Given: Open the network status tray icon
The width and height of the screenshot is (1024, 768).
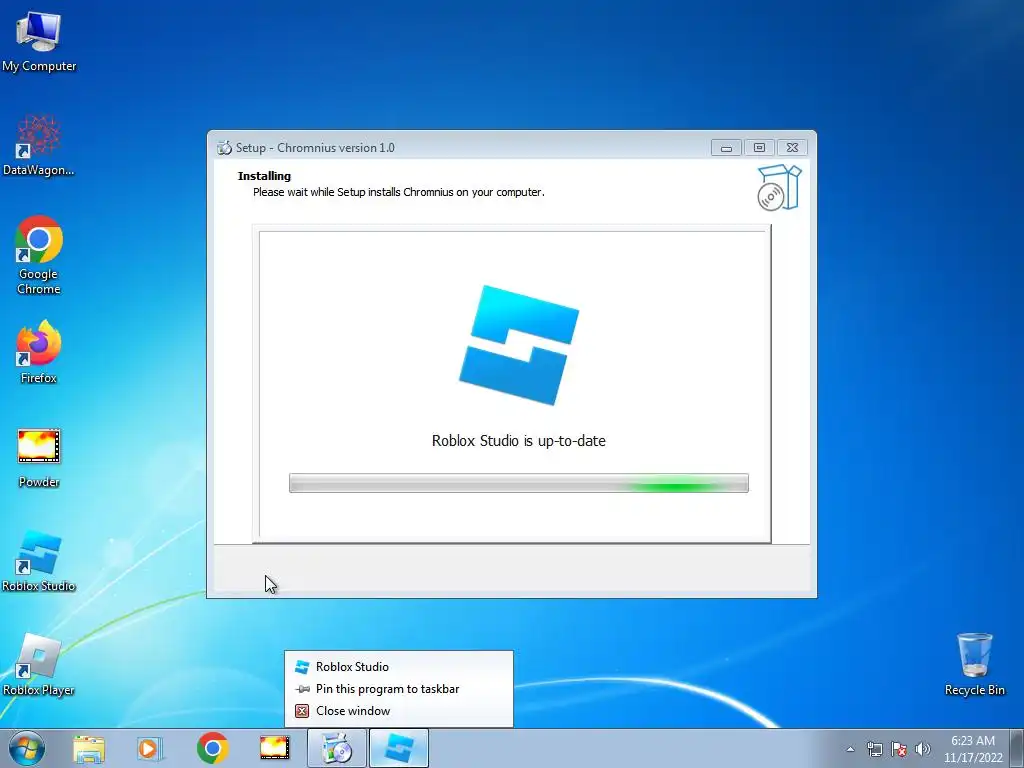Looking at the screenshot, I should [874, 749].
